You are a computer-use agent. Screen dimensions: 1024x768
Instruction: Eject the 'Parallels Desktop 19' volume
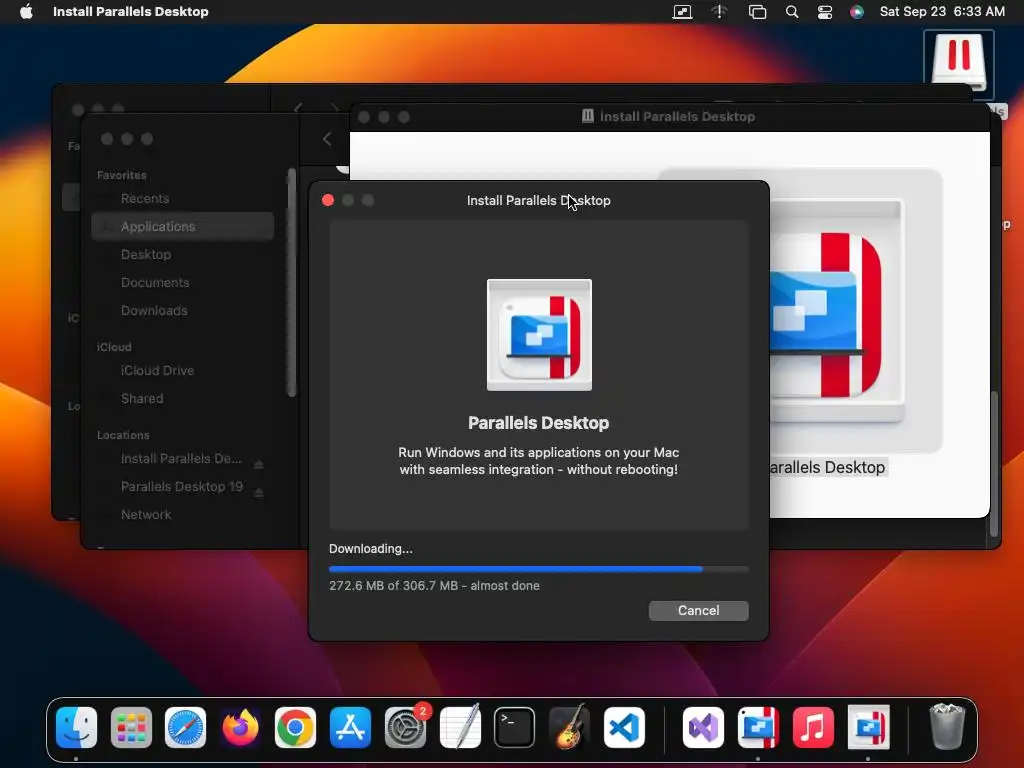(x=259, y=492)
